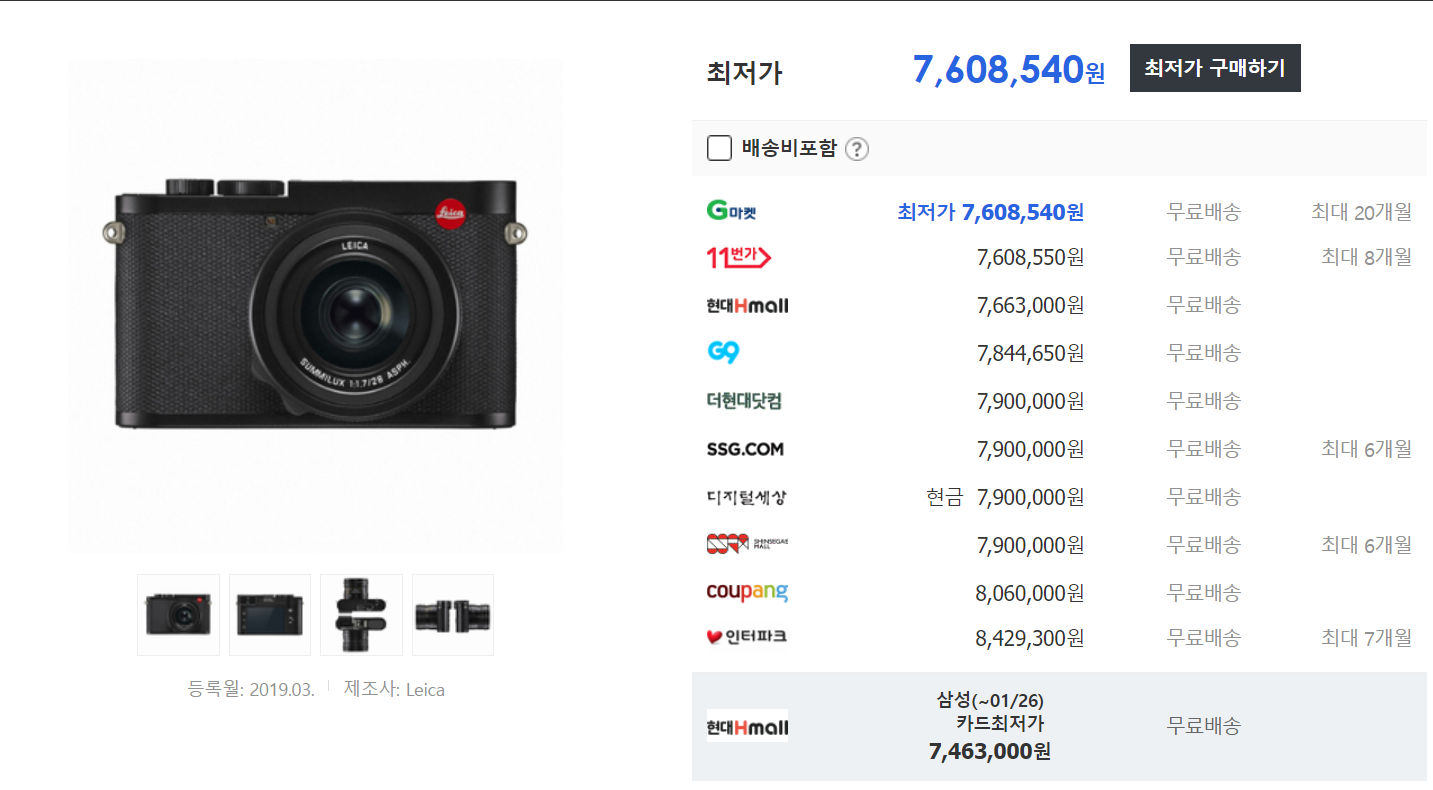
Task: Select the front view camera thumbnail
Action: click(x=178, y=615)
